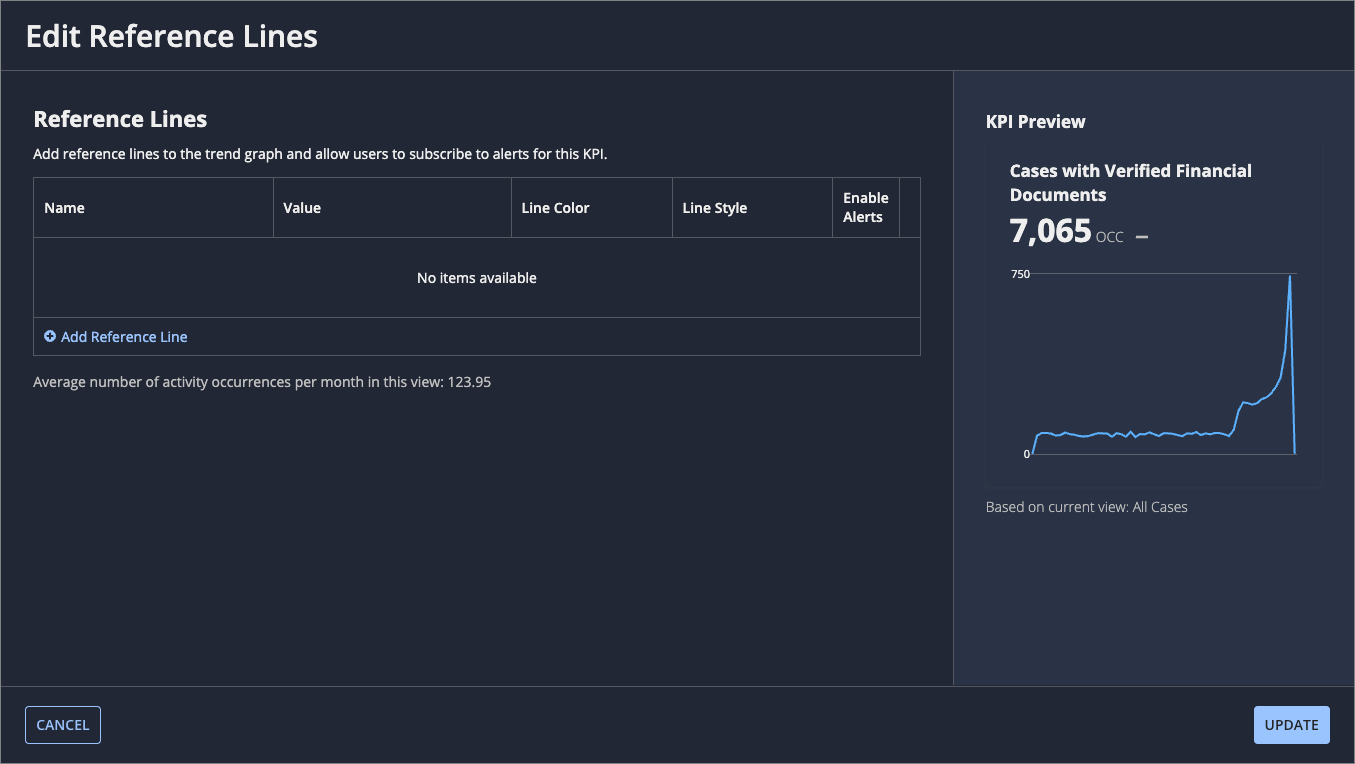This screenshot has height=764, width=1355.
Task: Select the Line Style column header
Action: [x=752, y=208]
